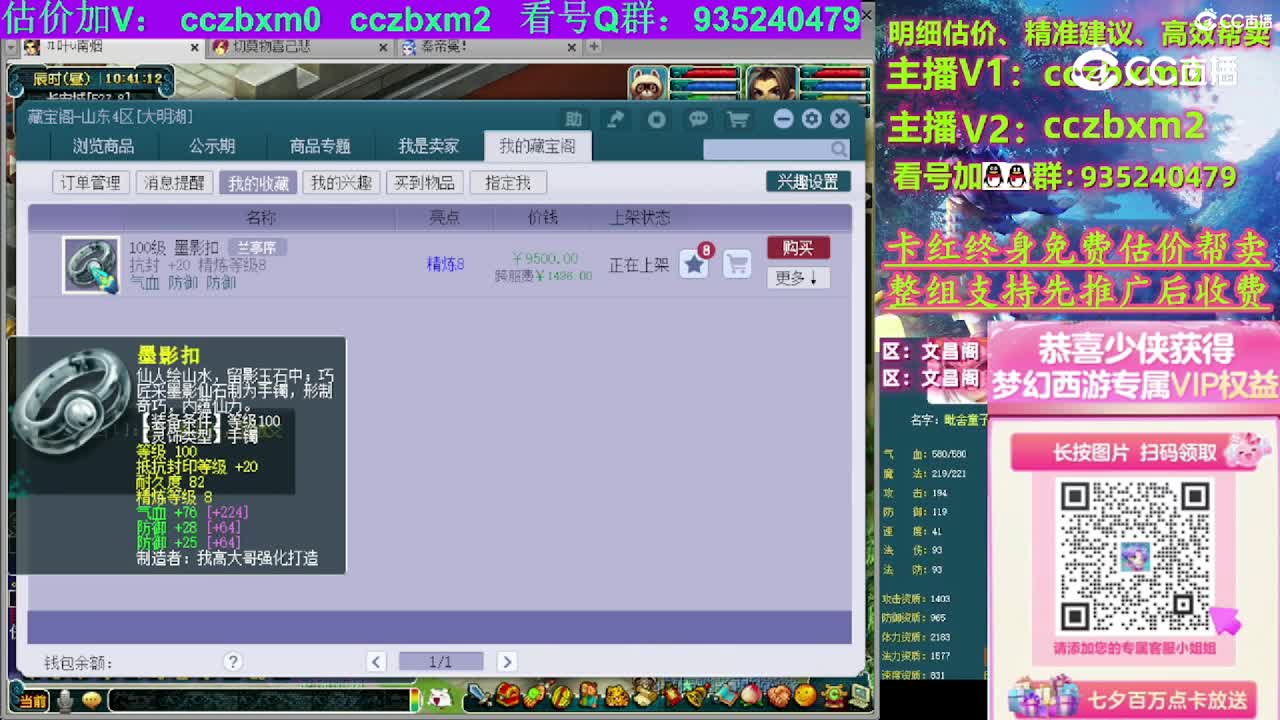This screenshot has height=720, width=1280.
Task: Click the red 购买 button
Action: (x=798, y=247)
